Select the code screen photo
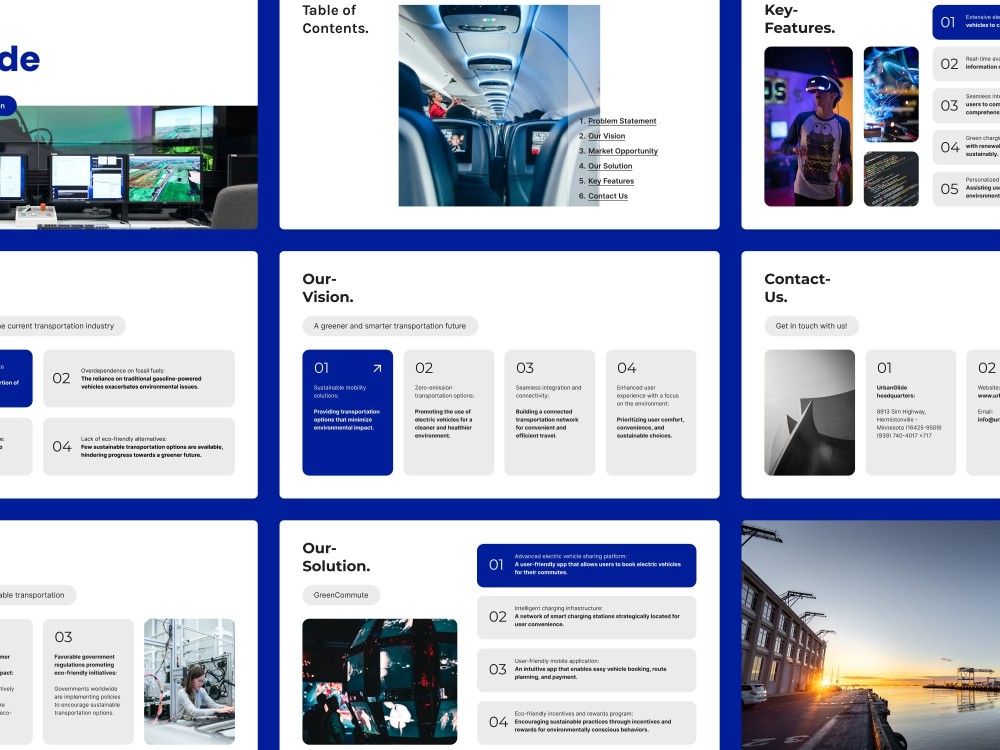The height and width of the screenshot is (750, 1000). [891, 179]
